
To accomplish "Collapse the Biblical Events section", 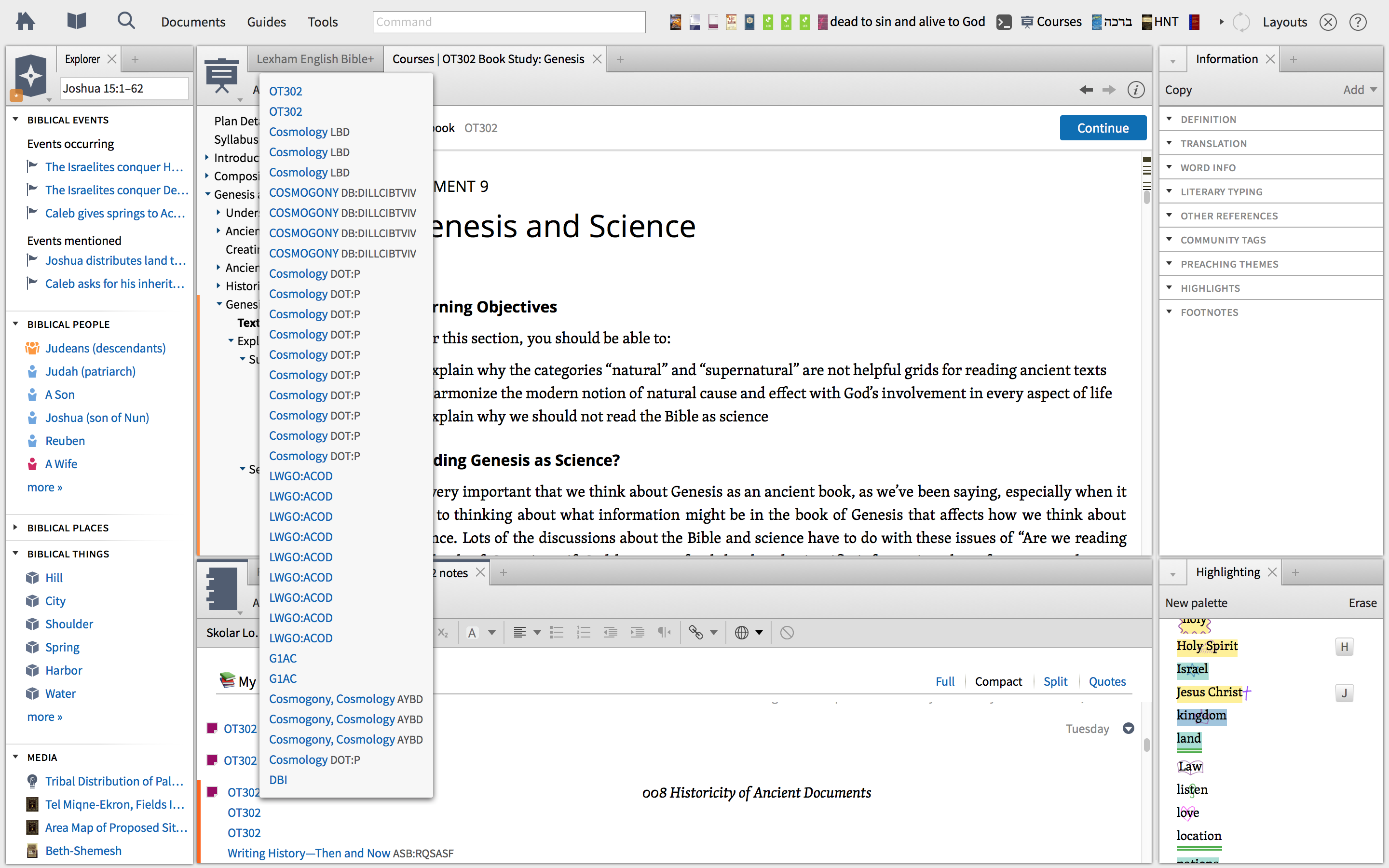I will coord(15,120).
